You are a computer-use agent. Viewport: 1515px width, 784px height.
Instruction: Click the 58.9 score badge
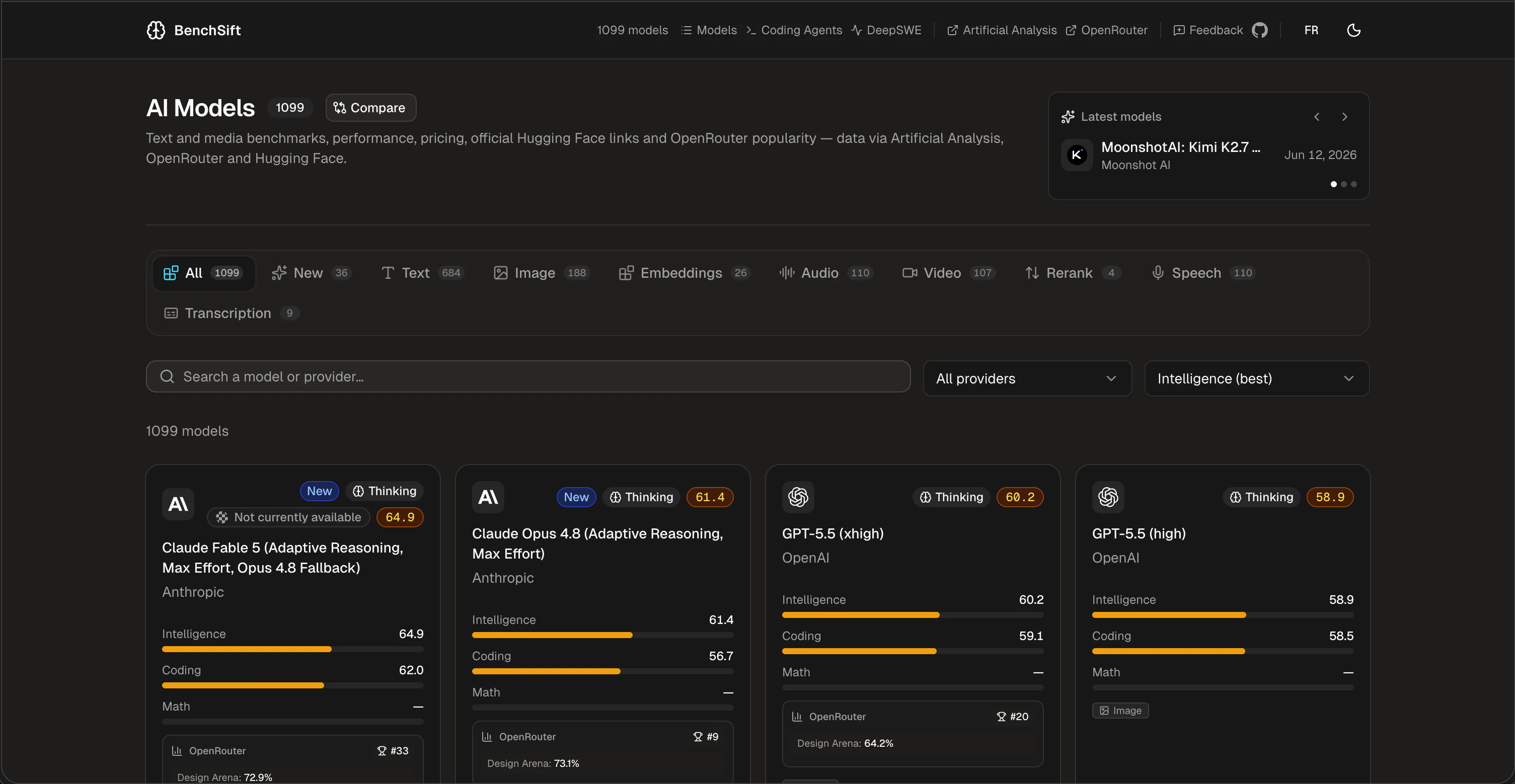click(x=1330, y=497)
